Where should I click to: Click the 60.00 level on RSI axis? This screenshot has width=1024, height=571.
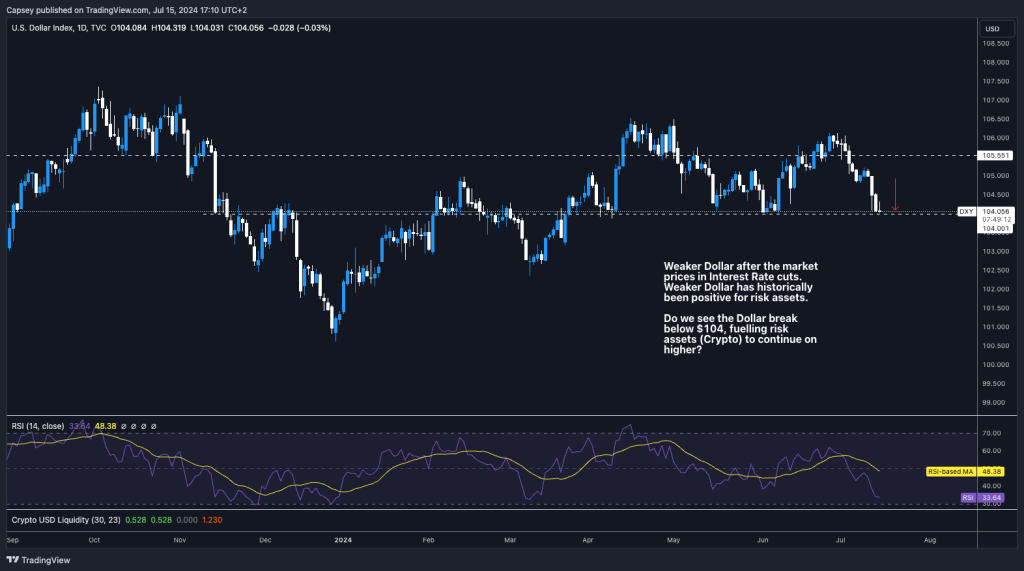(x=991, y=451)
